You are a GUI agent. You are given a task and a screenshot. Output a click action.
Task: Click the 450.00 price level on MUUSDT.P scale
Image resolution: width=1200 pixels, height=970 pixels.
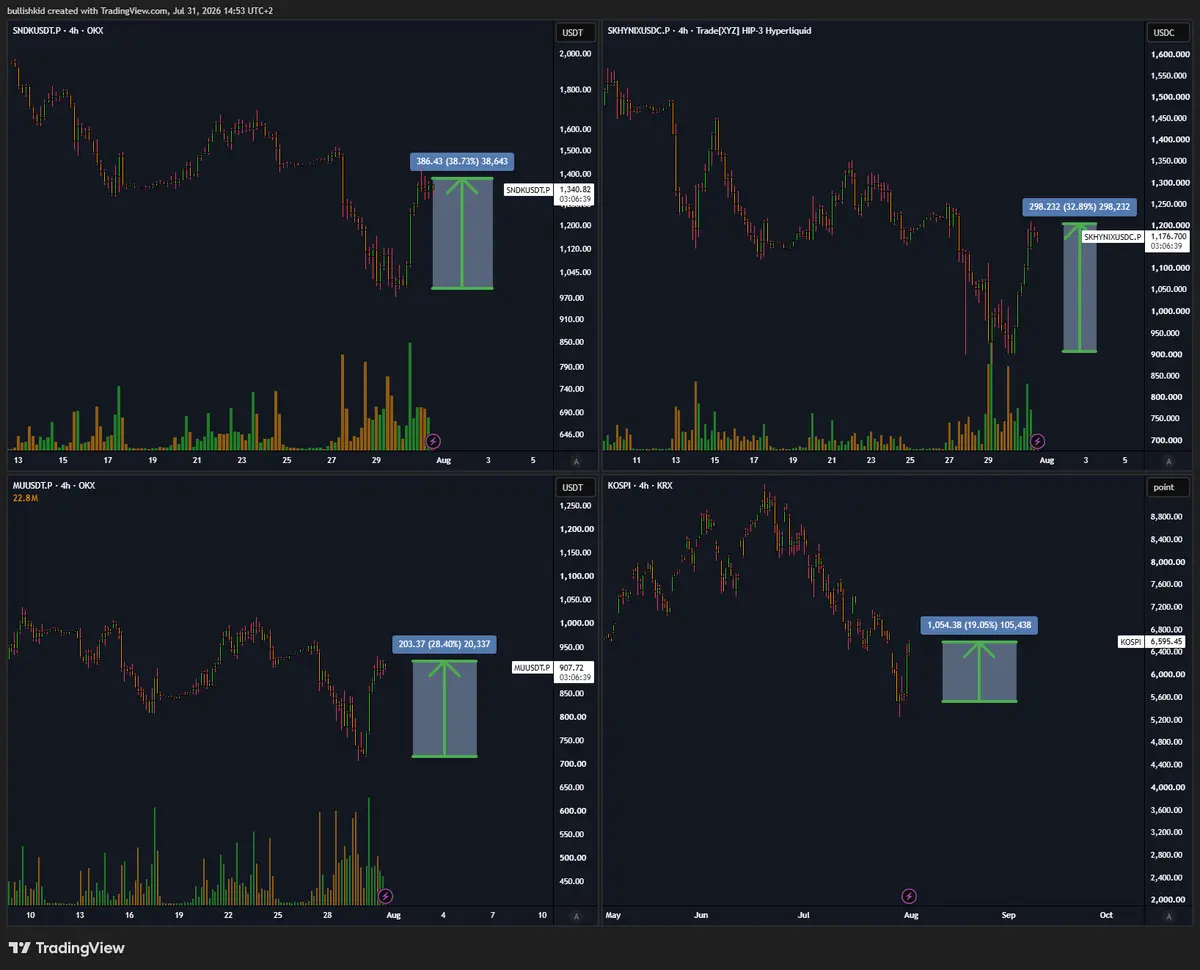pos(573,882)
